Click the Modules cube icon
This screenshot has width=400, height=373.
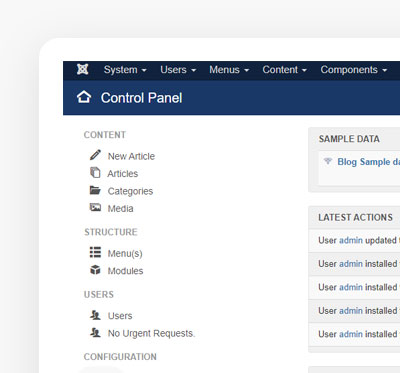(x=95, y=270)
